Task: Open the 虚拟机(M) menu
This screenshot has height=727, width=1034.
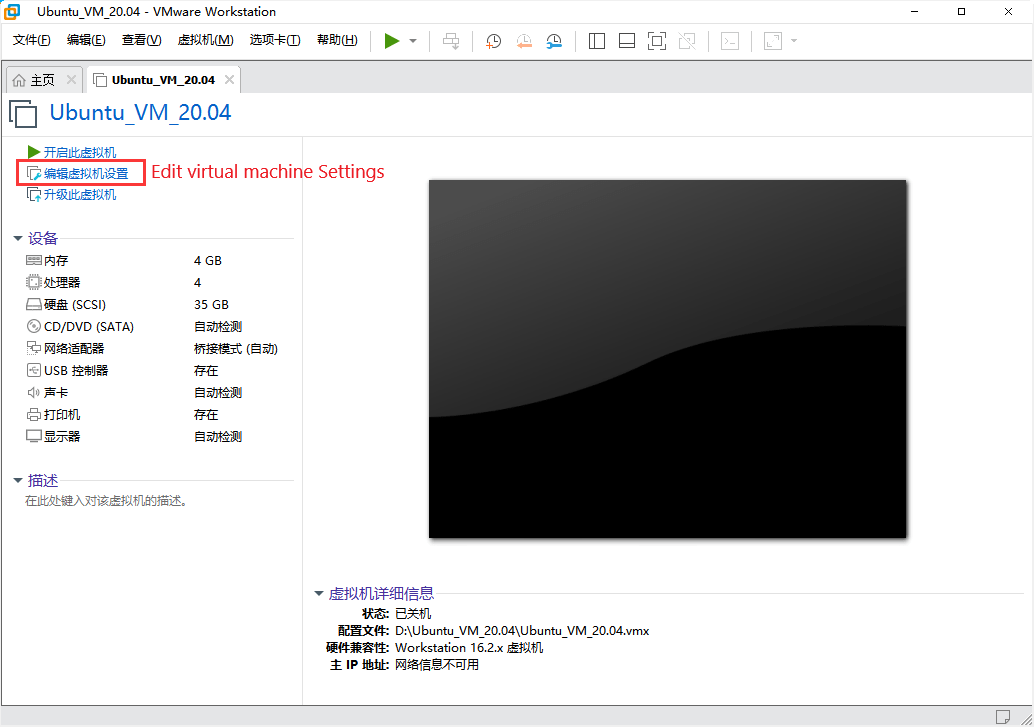Action: (206, 40)
